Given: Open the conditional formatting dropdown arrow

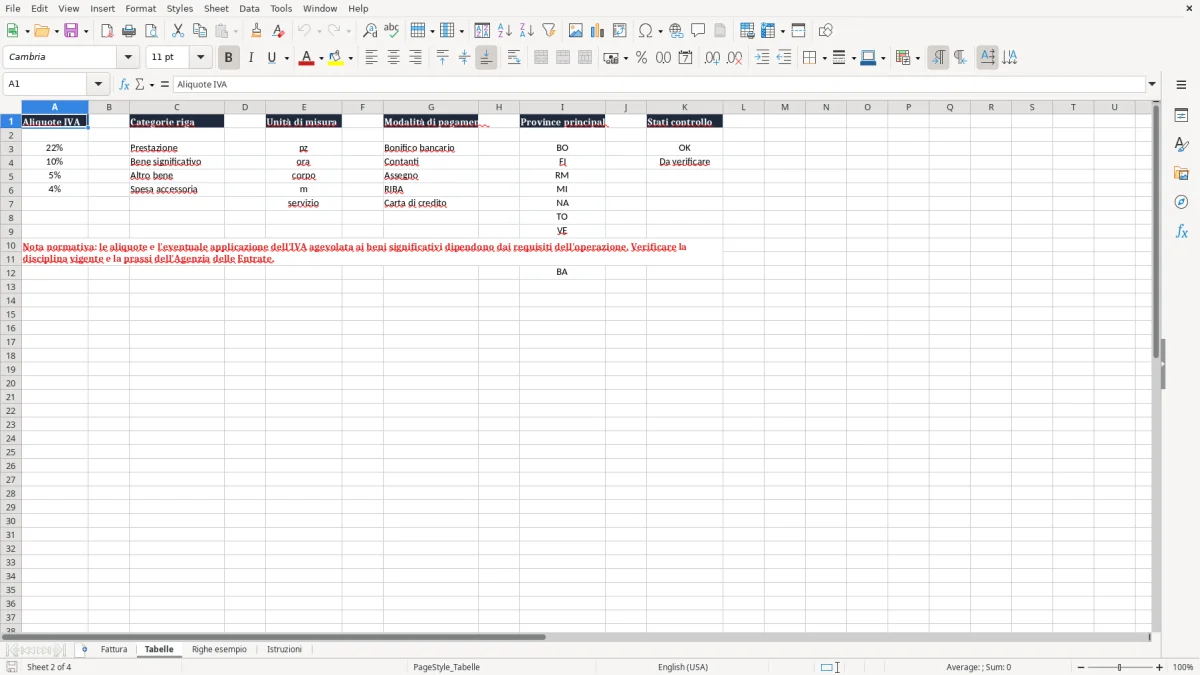Looking at the screenshot, I should click(917, 58).
